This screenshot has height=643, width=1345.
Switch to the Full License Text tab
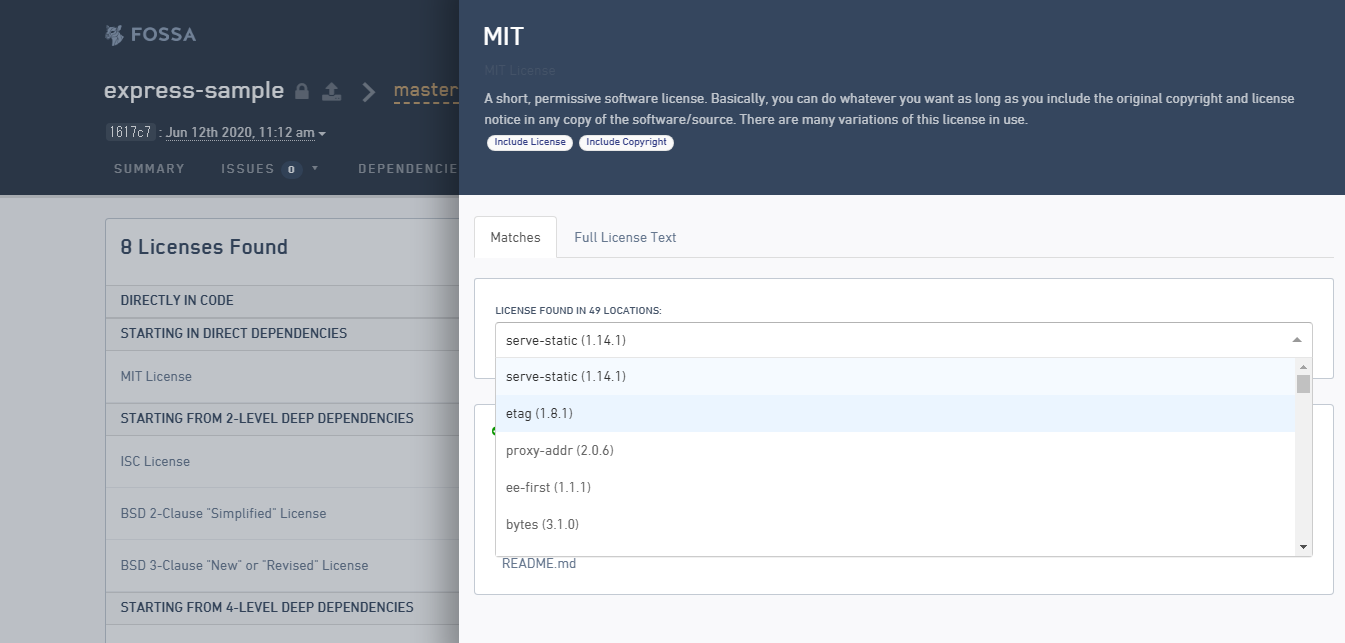pos(625,237)
